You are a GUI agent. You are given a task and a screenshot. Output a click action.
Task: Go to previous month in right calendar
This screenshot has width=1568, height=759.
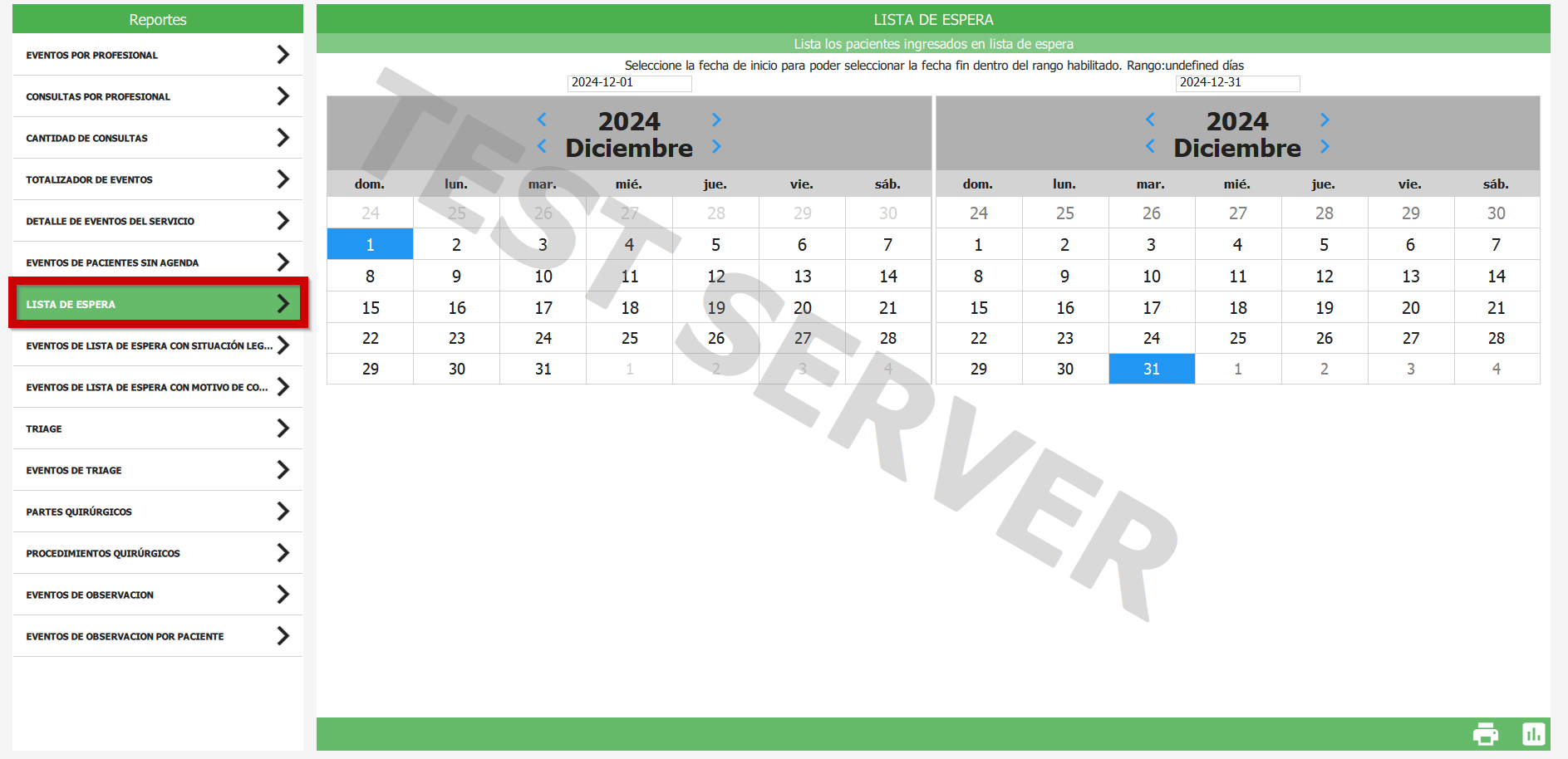1150,147
